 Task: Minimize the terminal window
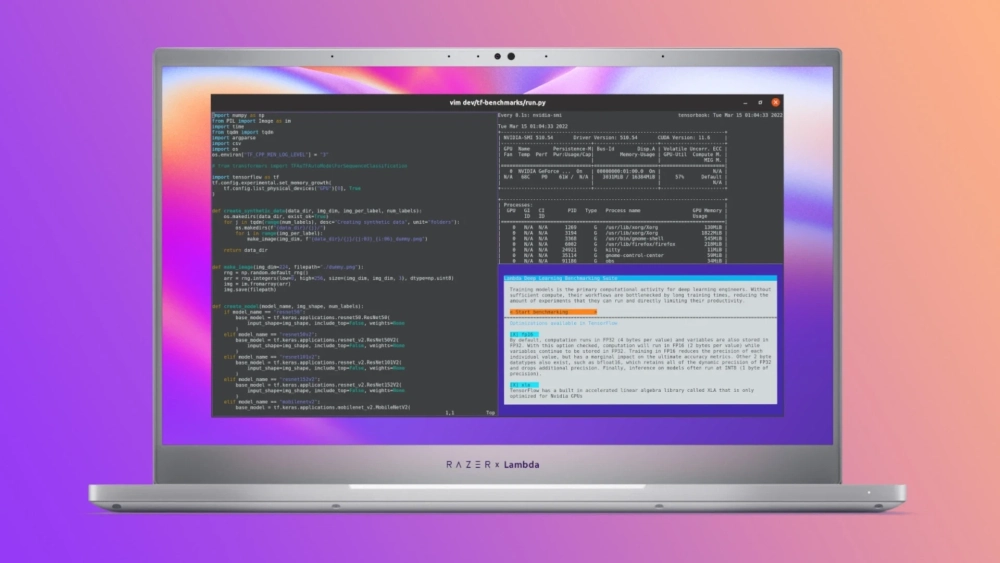click(x=745, y=102)
